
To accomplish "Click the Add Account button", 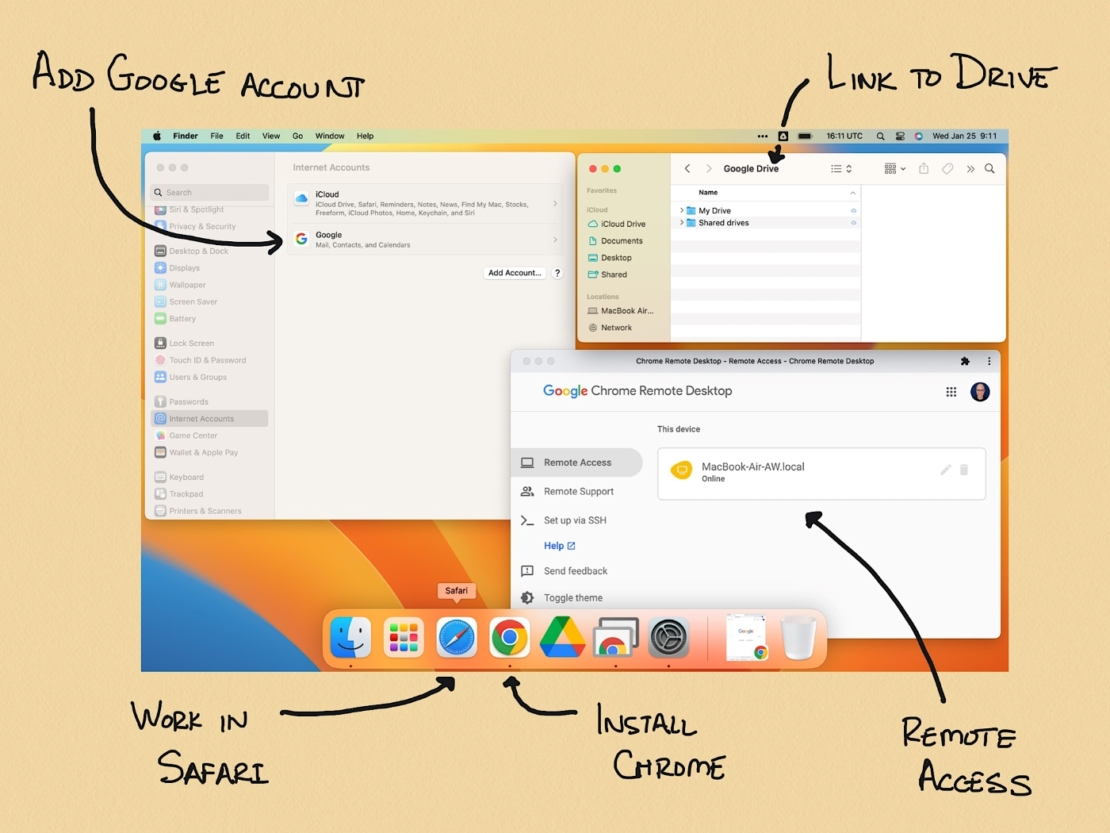I will click(x=513, y=272).
